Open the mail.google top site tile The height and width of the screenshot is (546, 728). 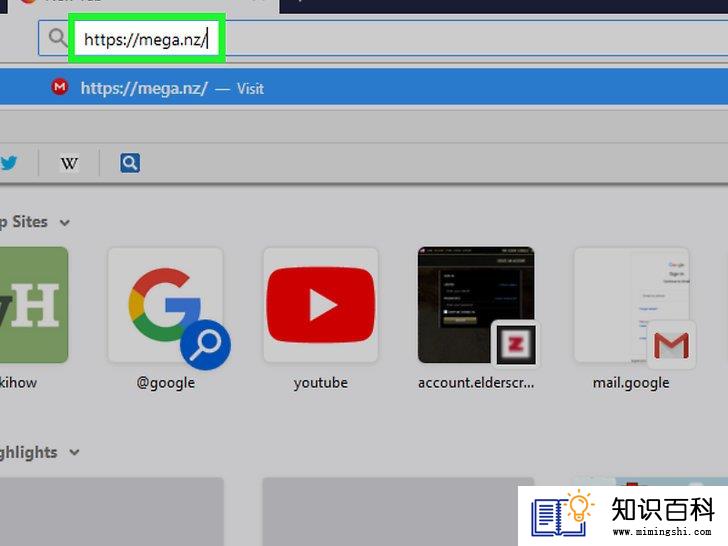tap(631, 305)
